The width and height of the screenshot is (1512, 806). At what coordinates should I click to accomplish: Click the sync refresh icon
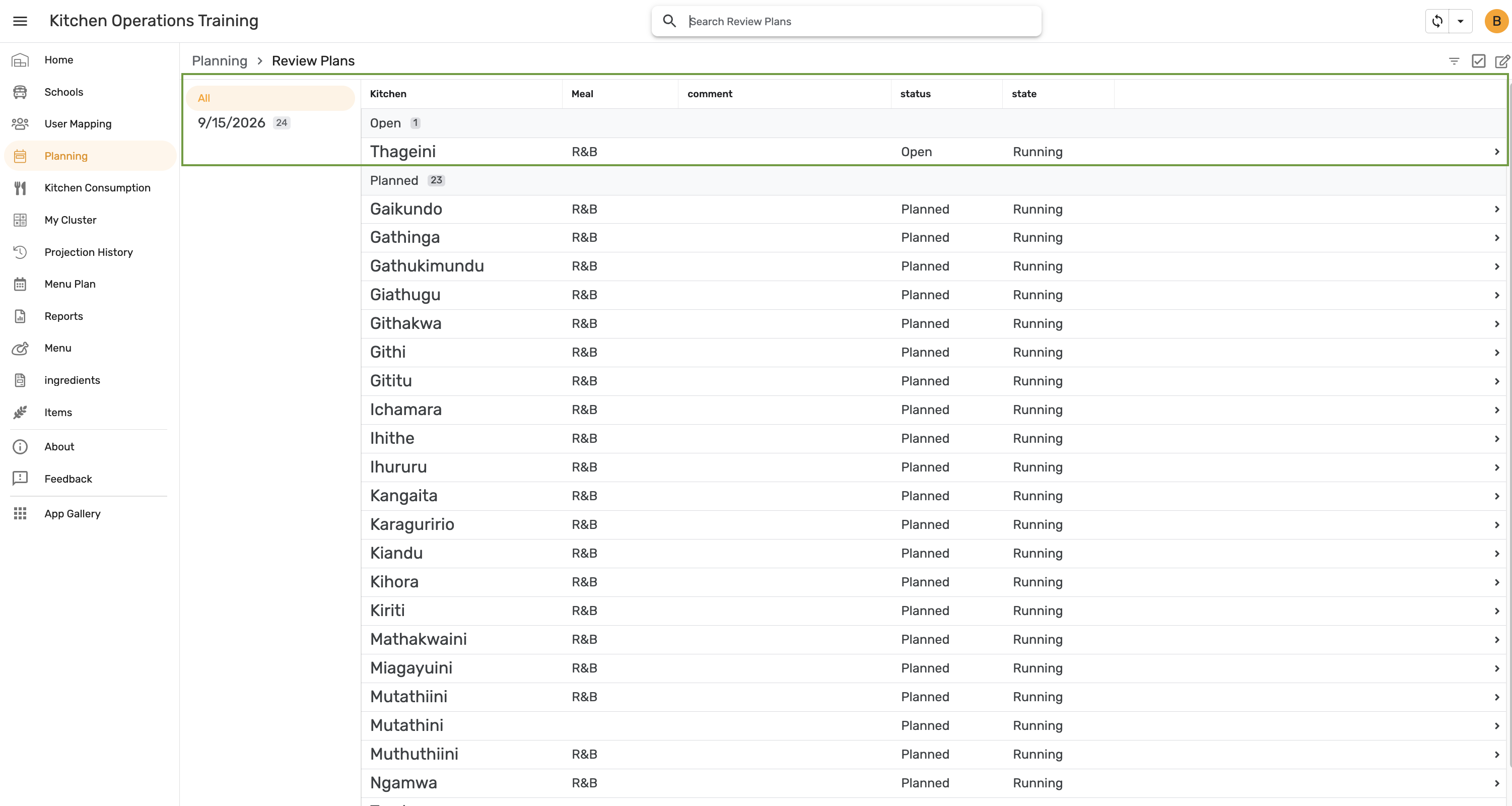coord(1437,21)
